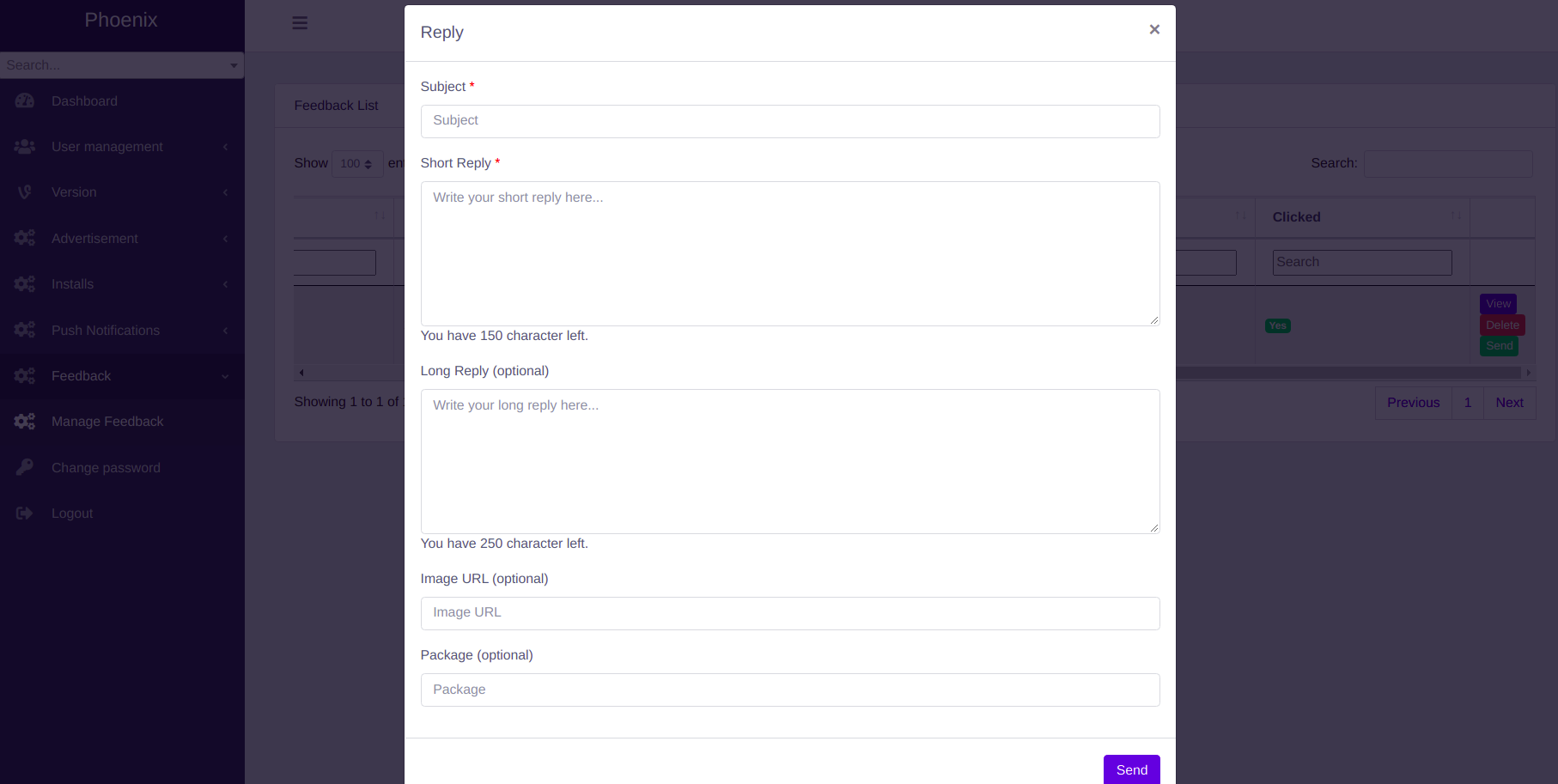Click the Advertisement gears icon
The height and width of the screenshot is (784, 1558).
[25, 238]
